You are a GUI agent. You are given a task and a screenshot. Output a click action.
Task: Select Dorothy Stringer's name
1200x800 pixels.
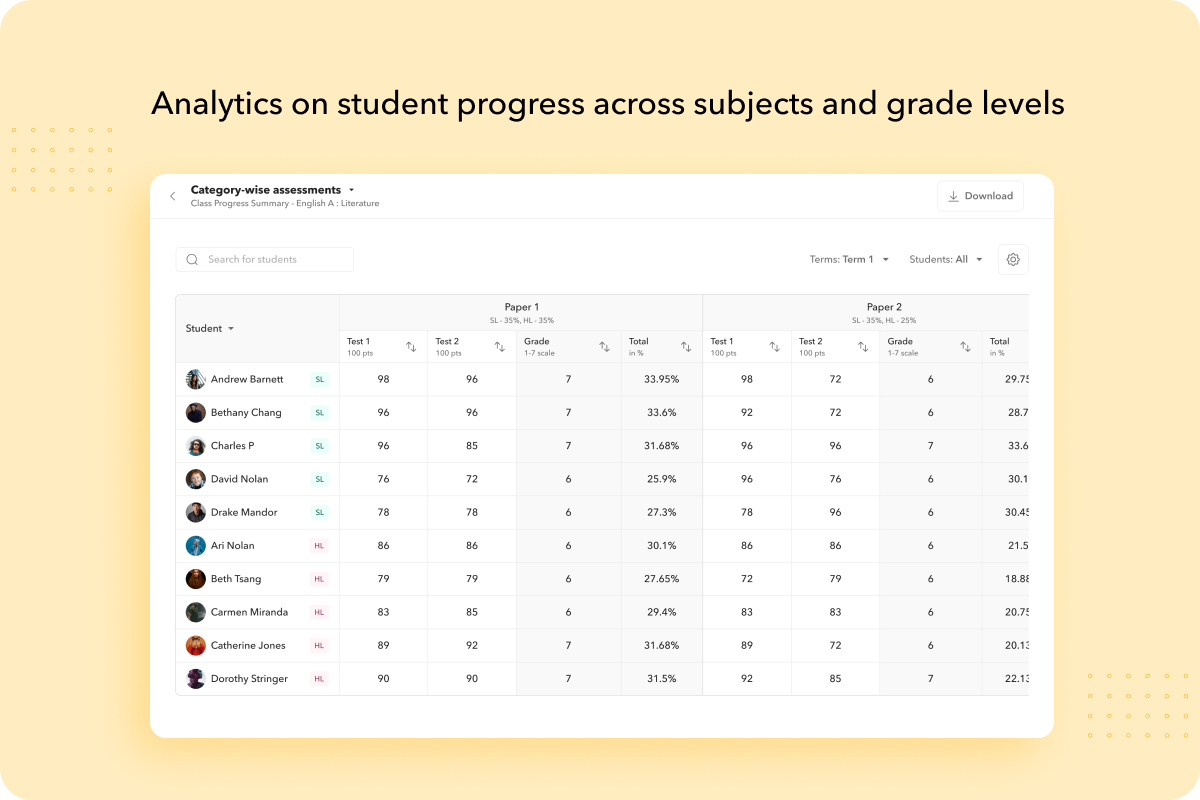click(249, 678)
